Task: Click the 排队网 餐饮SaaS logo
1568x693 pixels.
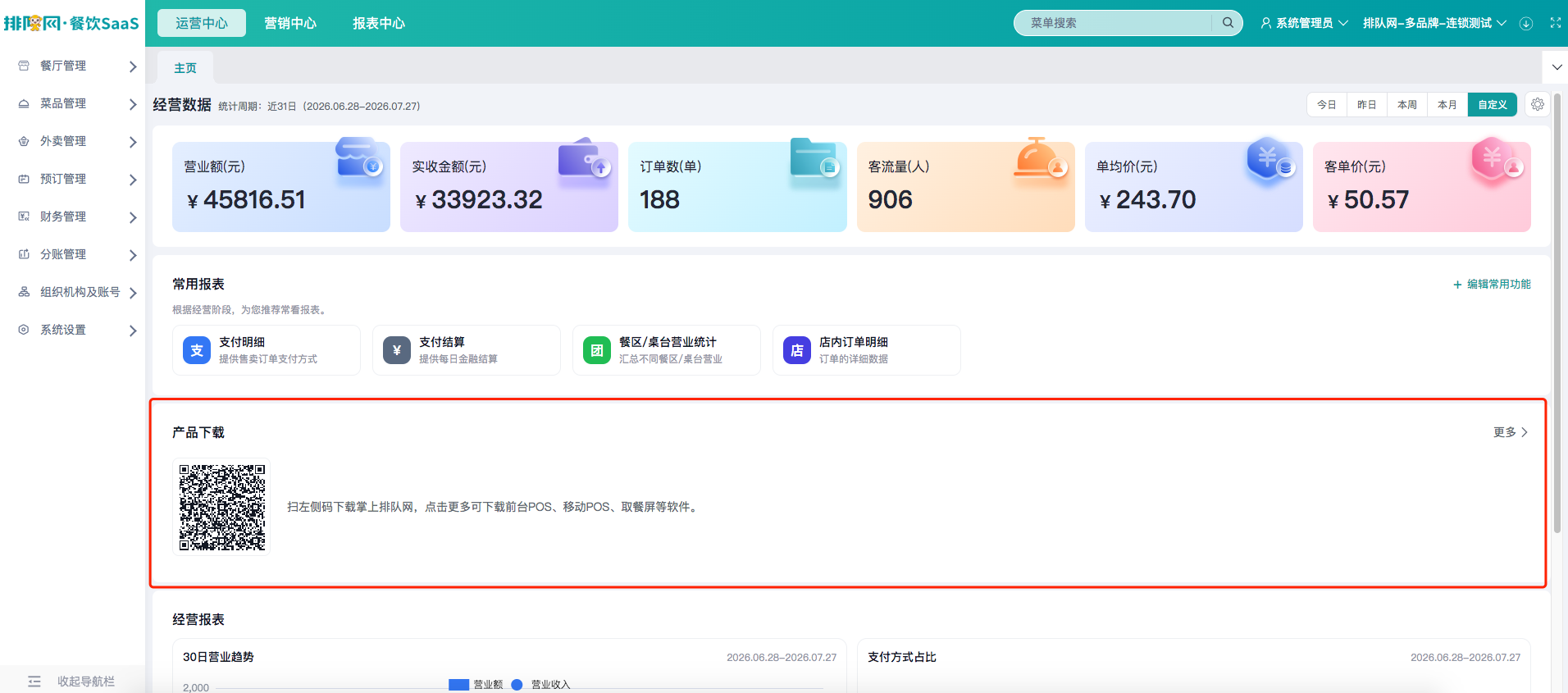Action: [71, 23]
